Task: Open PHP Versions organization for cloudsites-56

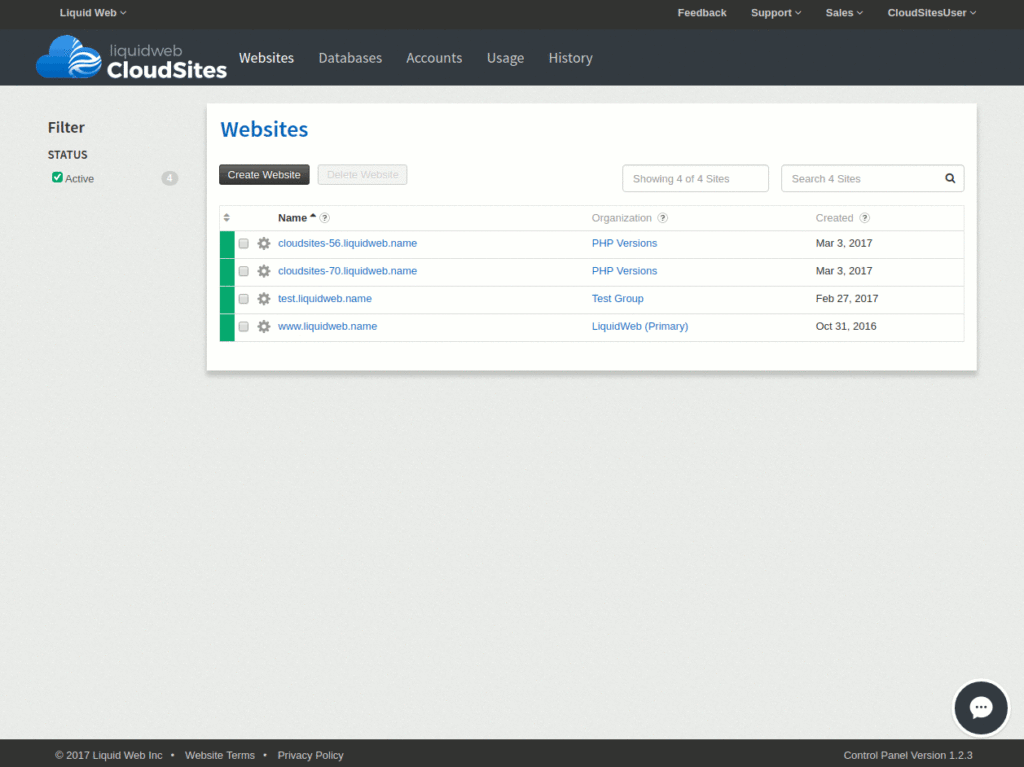Action: coord(624,244)
